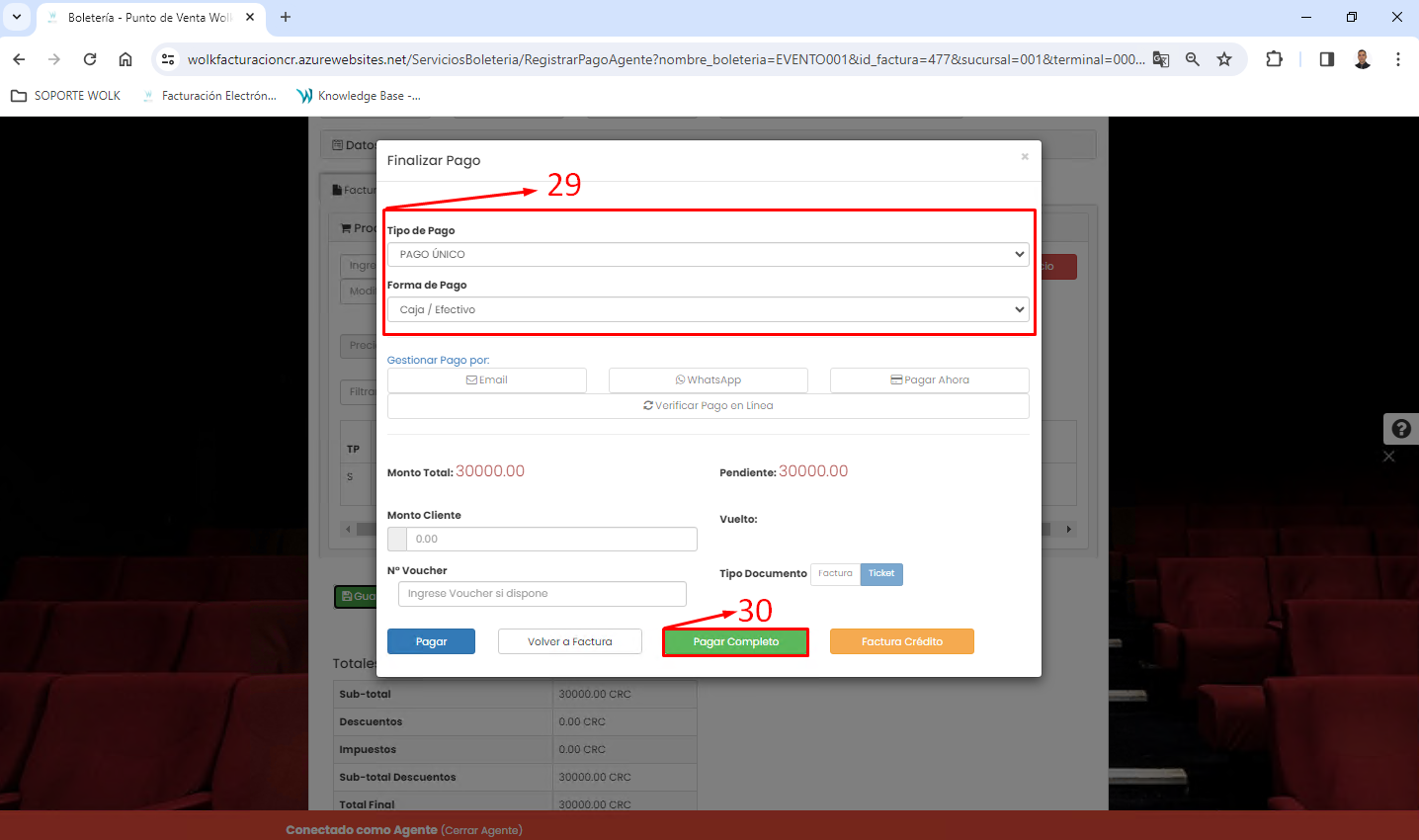1419x840 pixels.
Task: Close the Boletería browser tab
Action: click(250, 17)
